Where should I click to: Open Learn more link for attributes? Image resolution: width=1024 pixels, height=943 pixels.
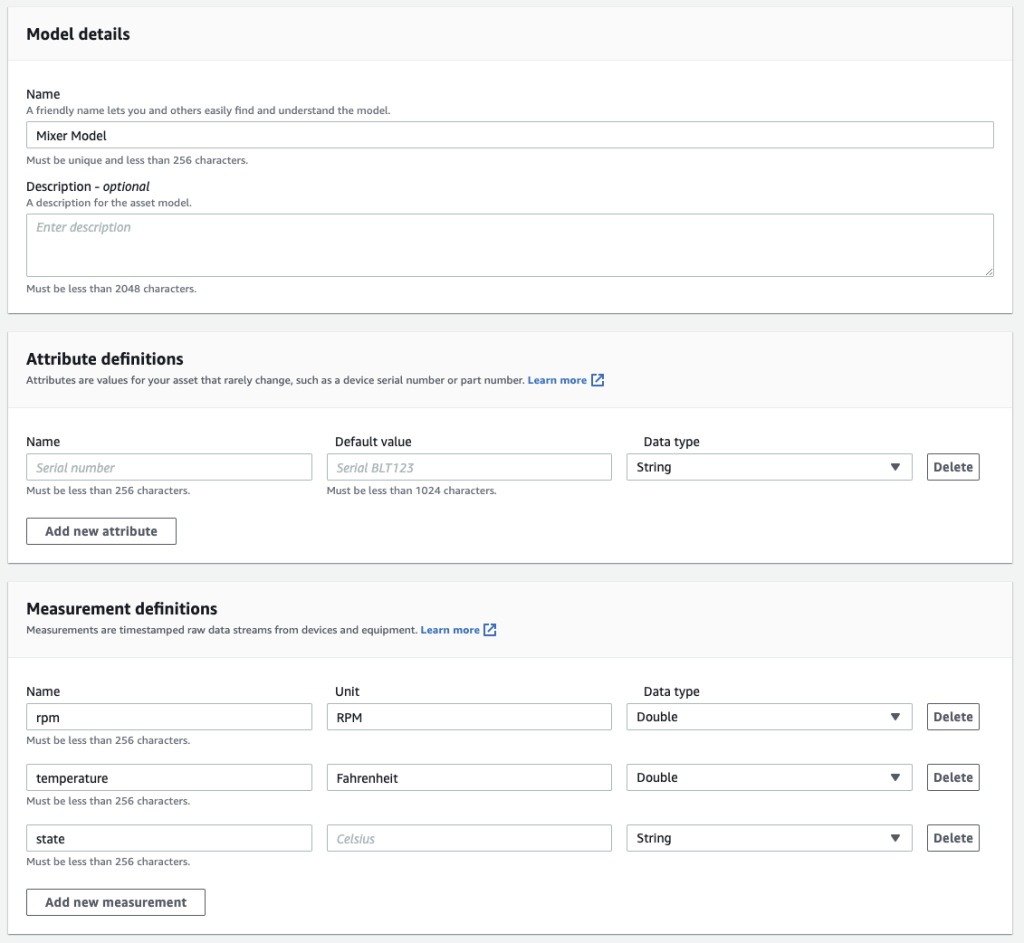coord(557,380)
